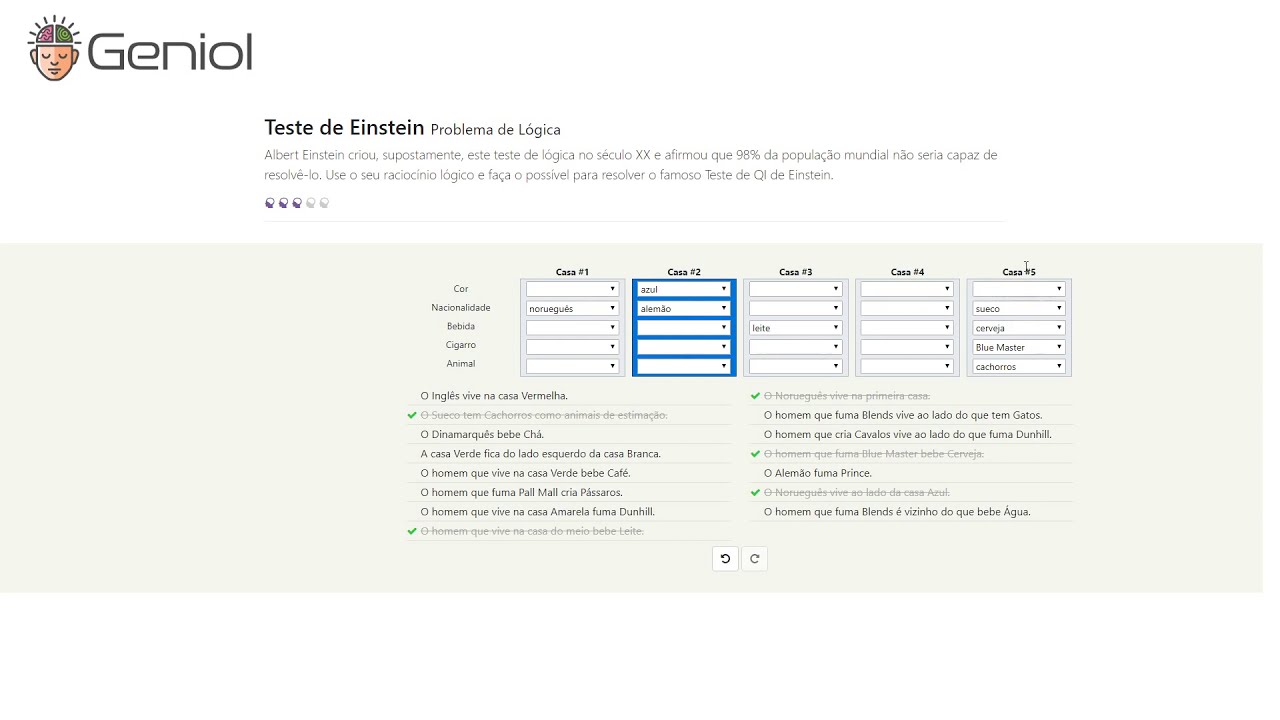Open Casa #5 Nacionalidade dropdown showing sueco

click(x=1019, y=308)
